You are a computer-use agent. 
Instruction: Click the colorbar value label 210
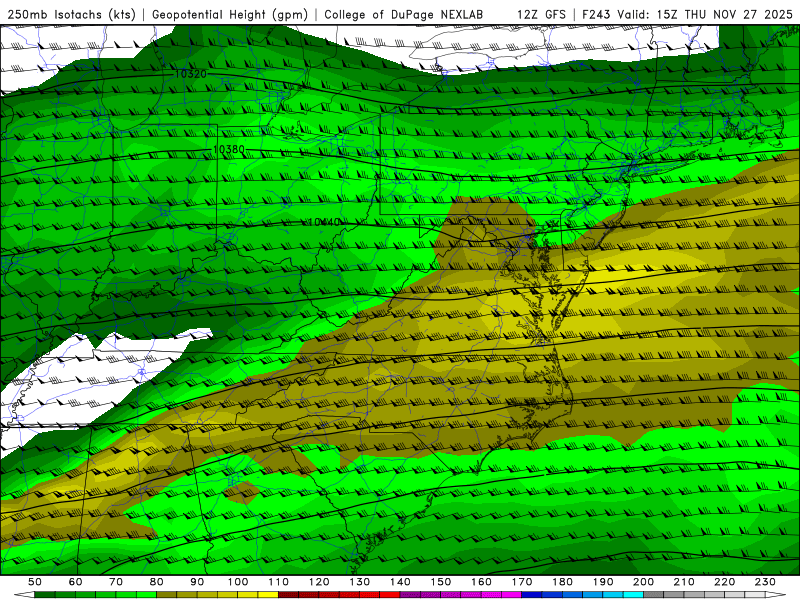click(x=684, y=582)
